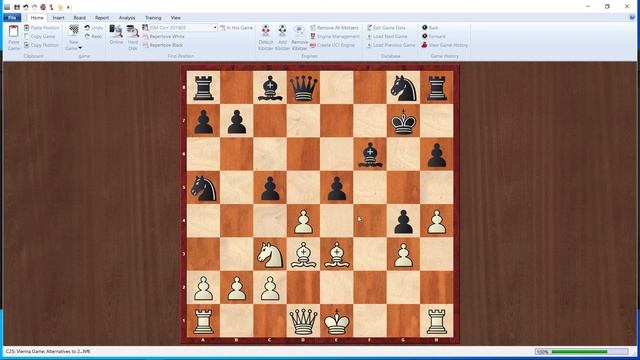Open the reference database combo box
The image size is (640, 360).
pyautogui.click(x=183, y=28)
